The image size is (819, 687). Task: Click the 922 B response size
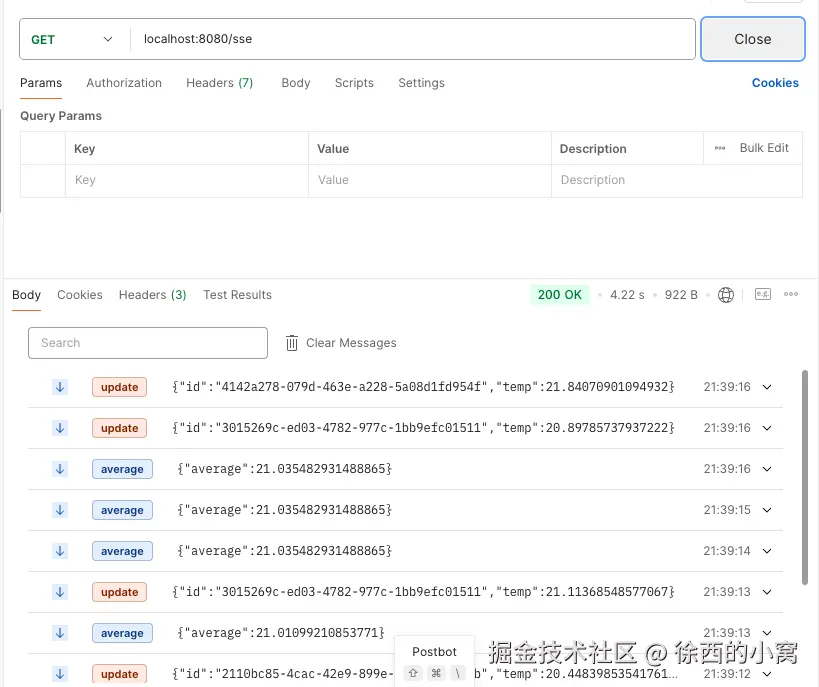pyautogui.click(x=681, y=295)
